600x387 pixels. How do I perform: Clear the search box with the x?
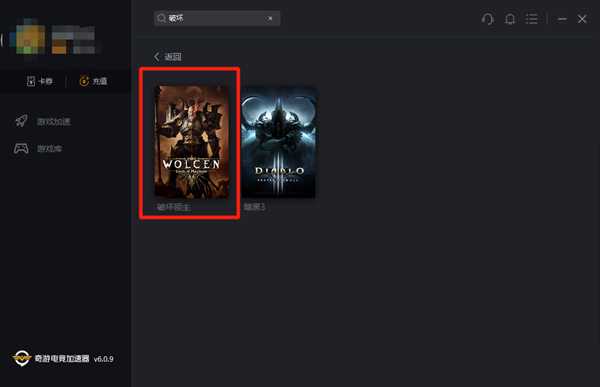270,18
